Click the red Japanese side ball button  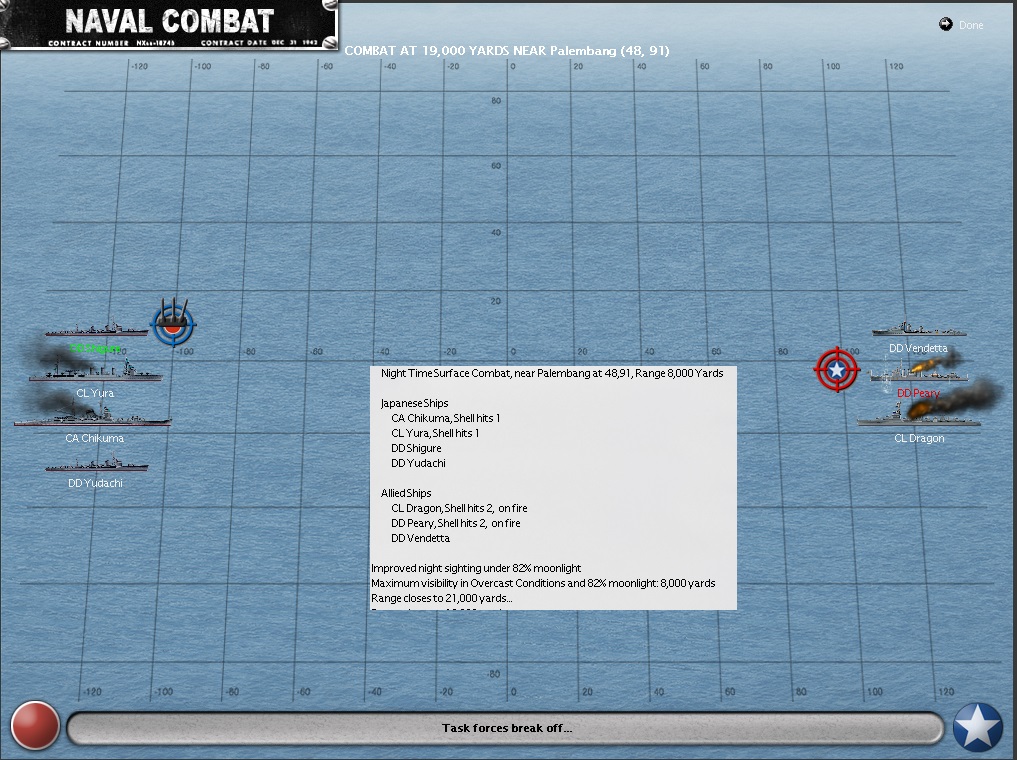pos(35,726)
